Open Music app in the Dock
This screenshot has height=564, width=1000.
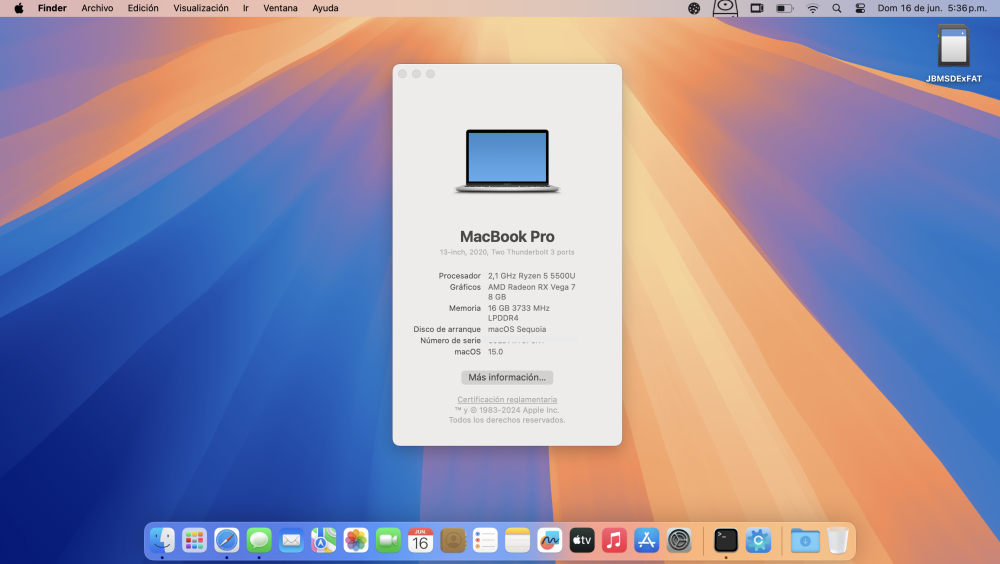coord(614,540)
